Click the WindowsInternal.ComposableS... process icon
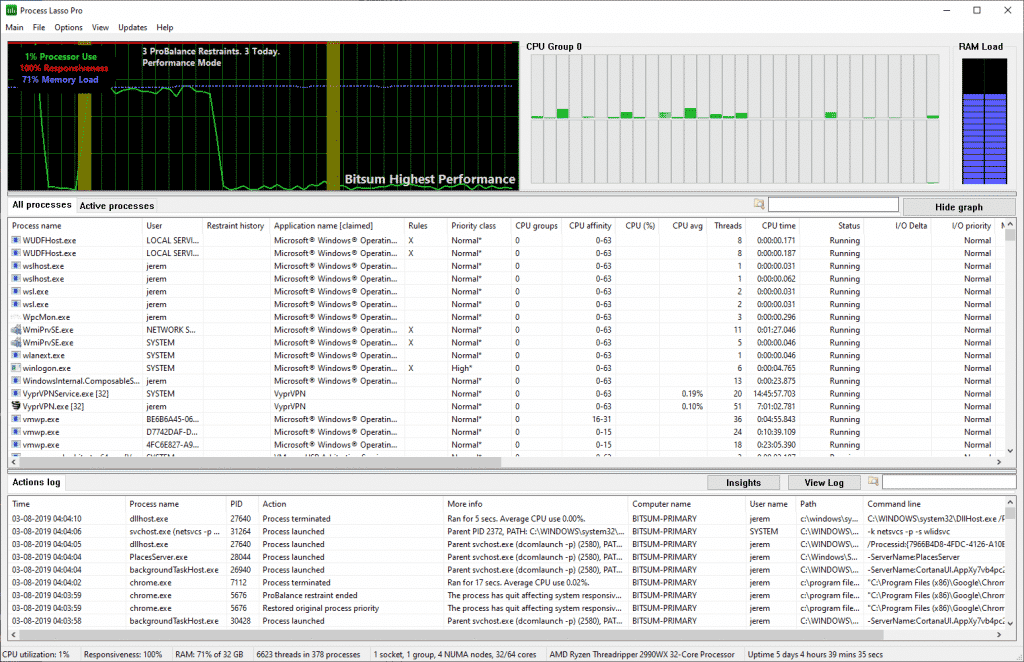Viewport: 1024px width, 662px height. point(16,381)
